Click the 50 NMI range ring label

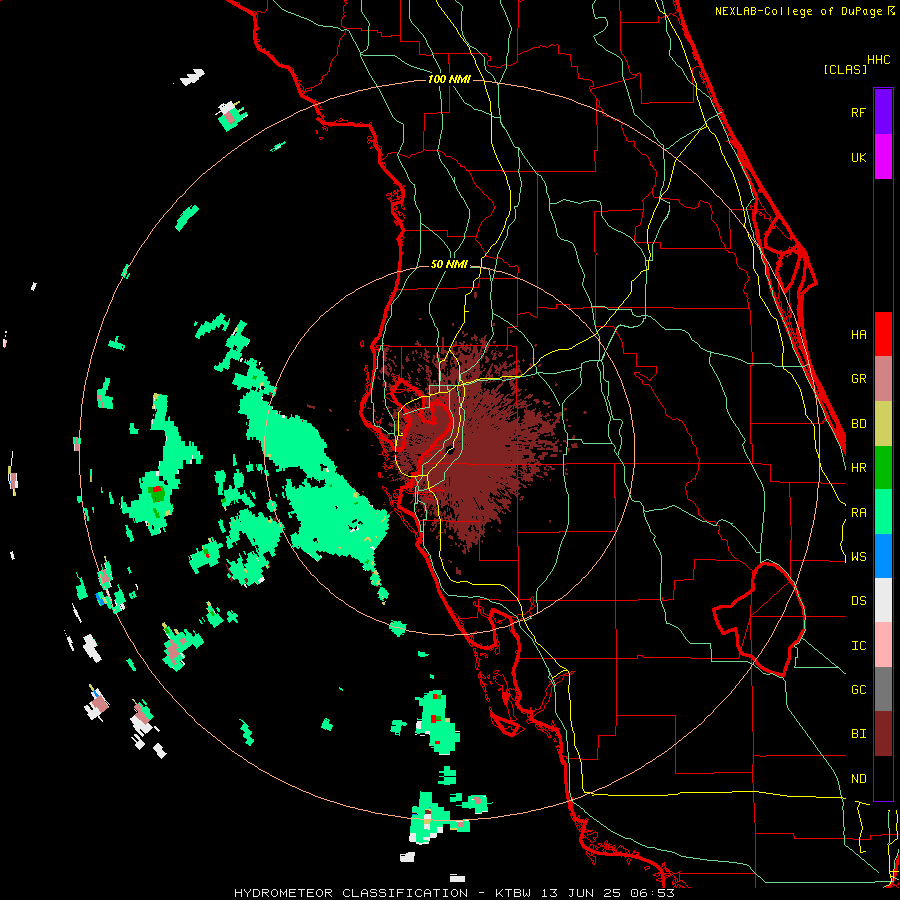point(449,265)
